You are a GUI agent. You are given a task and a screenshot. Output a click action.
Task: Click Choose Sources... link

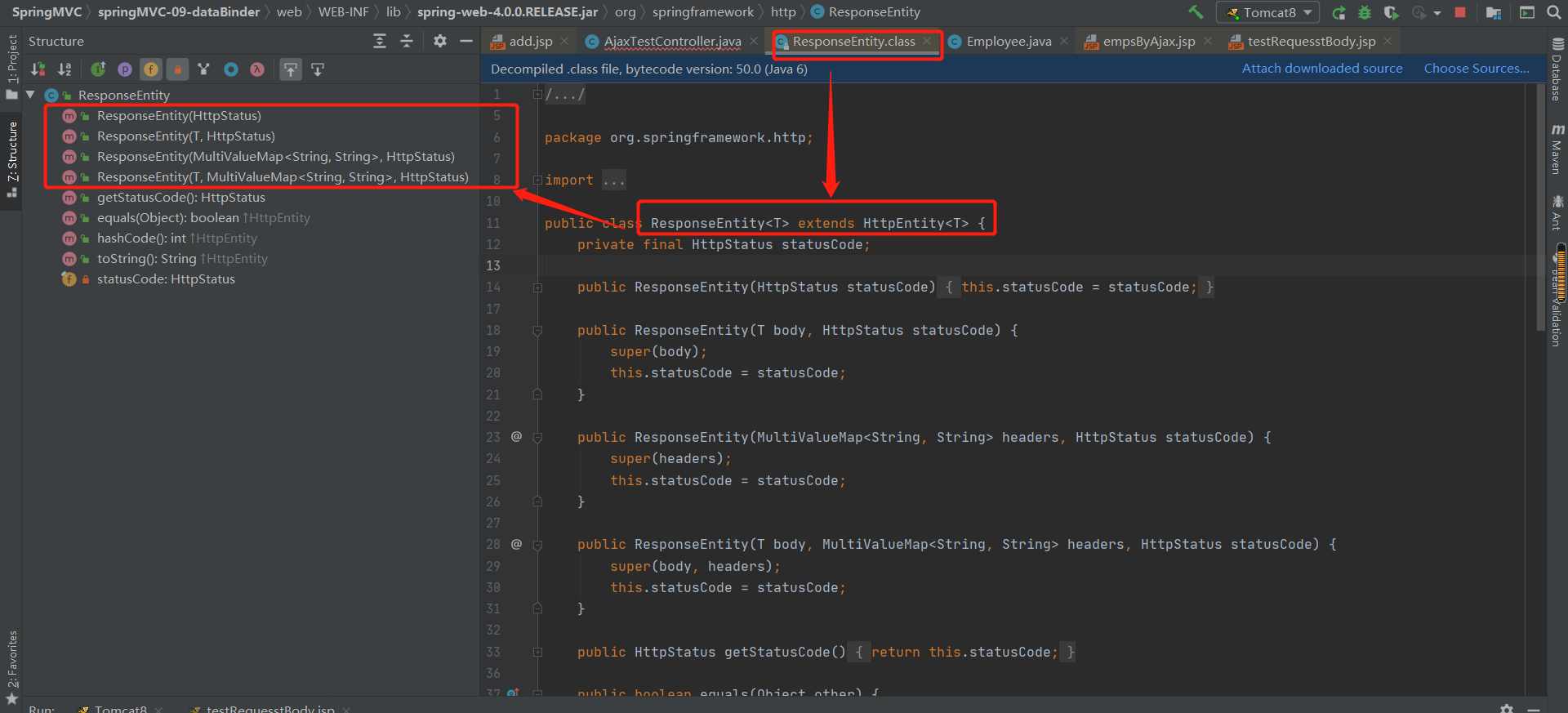coord(1477,69)
